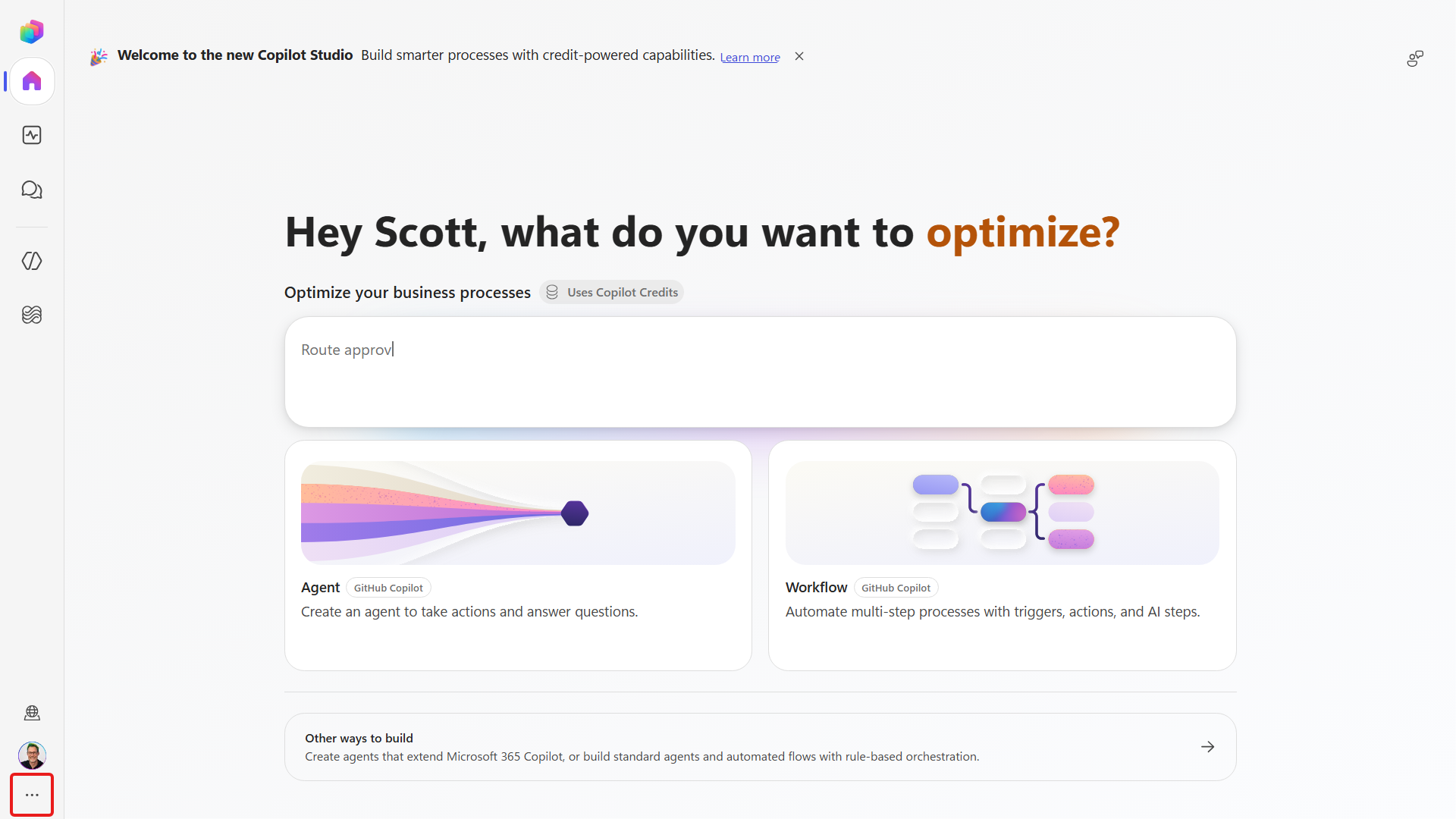Expand Other ways to build arrow

click(x=1208, y=747)
